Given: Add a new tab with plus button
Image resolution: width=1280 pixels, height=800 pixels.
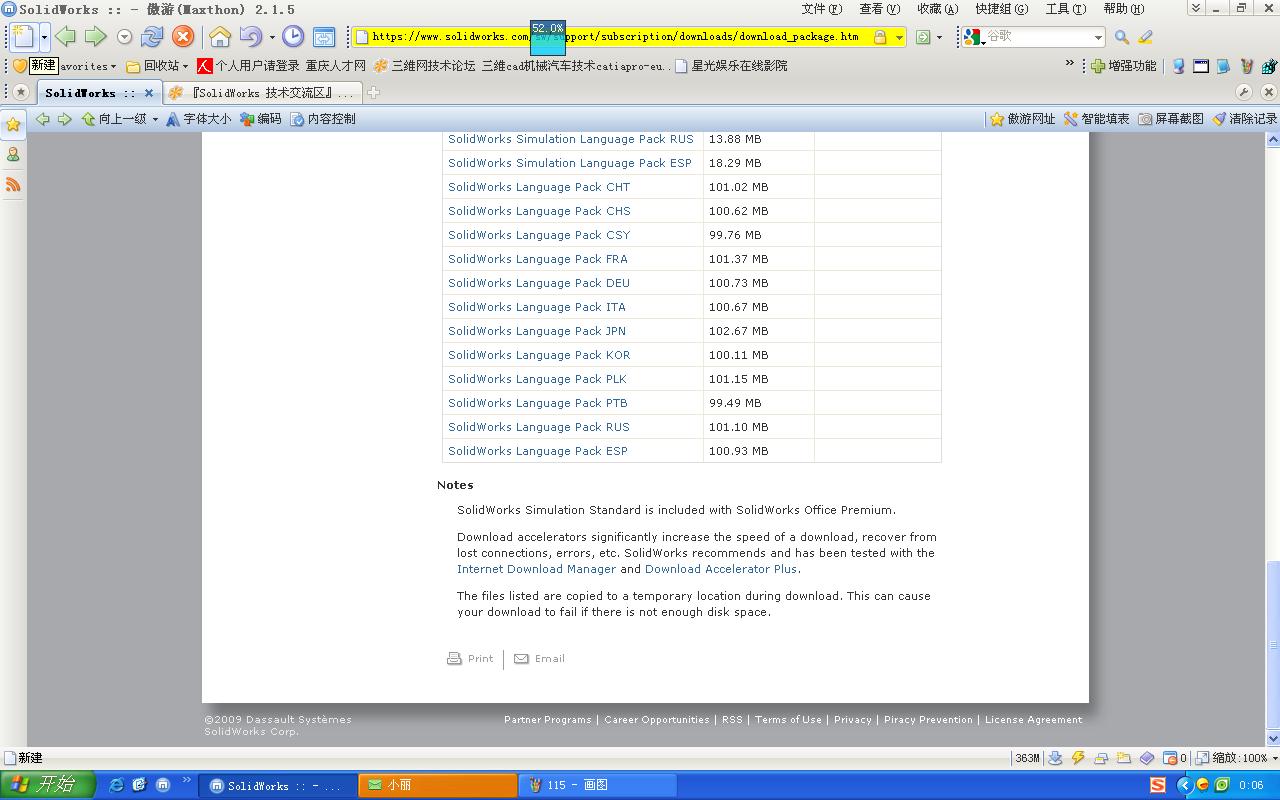Looking at the screenshot, I should click(373, 92).
